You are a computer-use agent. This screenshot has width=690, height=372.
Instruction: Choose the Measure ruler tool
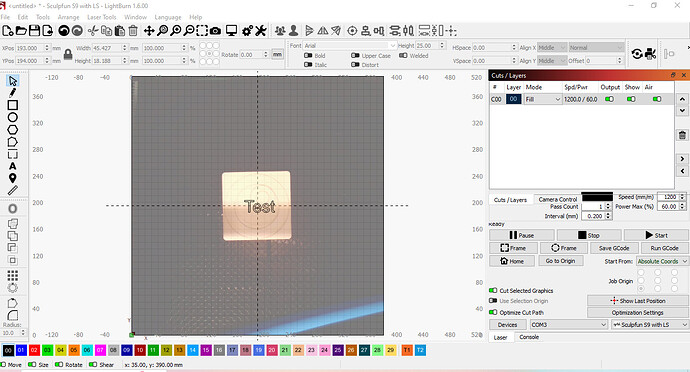click(13, 190)
